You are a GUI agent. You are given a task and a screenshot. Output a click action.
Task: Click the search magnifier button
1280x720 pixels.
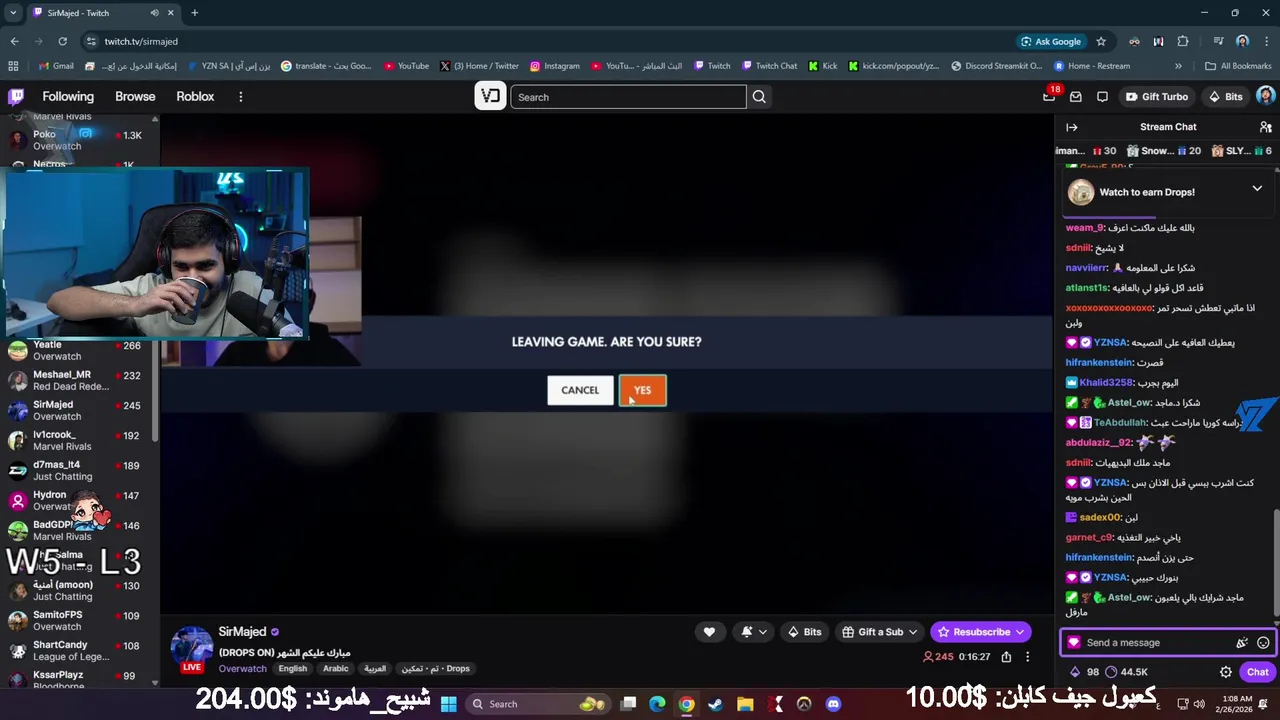759,97
